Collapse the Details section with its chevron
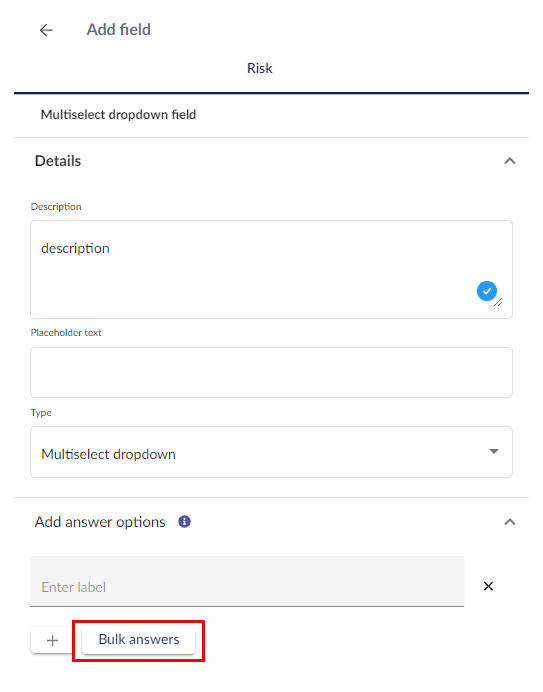Screen dimensions: 543x692 pos(510,161)
